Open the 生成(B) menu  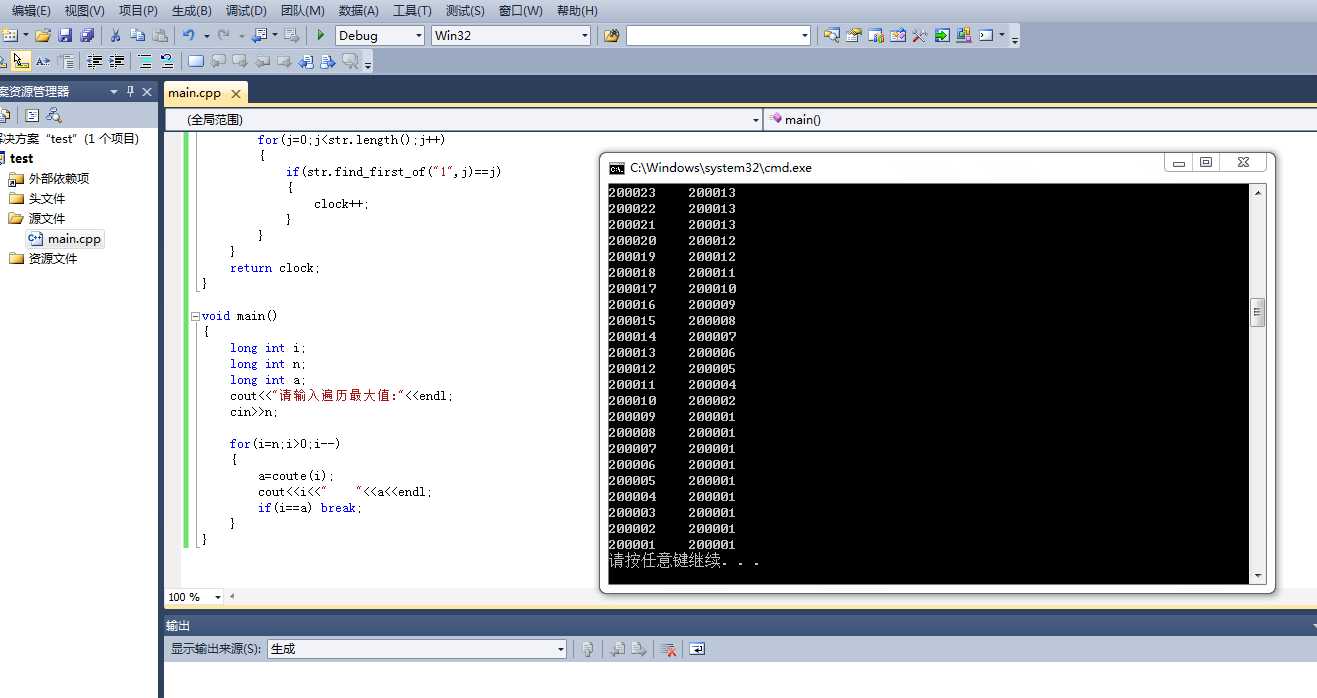click(x=191, y=10)
